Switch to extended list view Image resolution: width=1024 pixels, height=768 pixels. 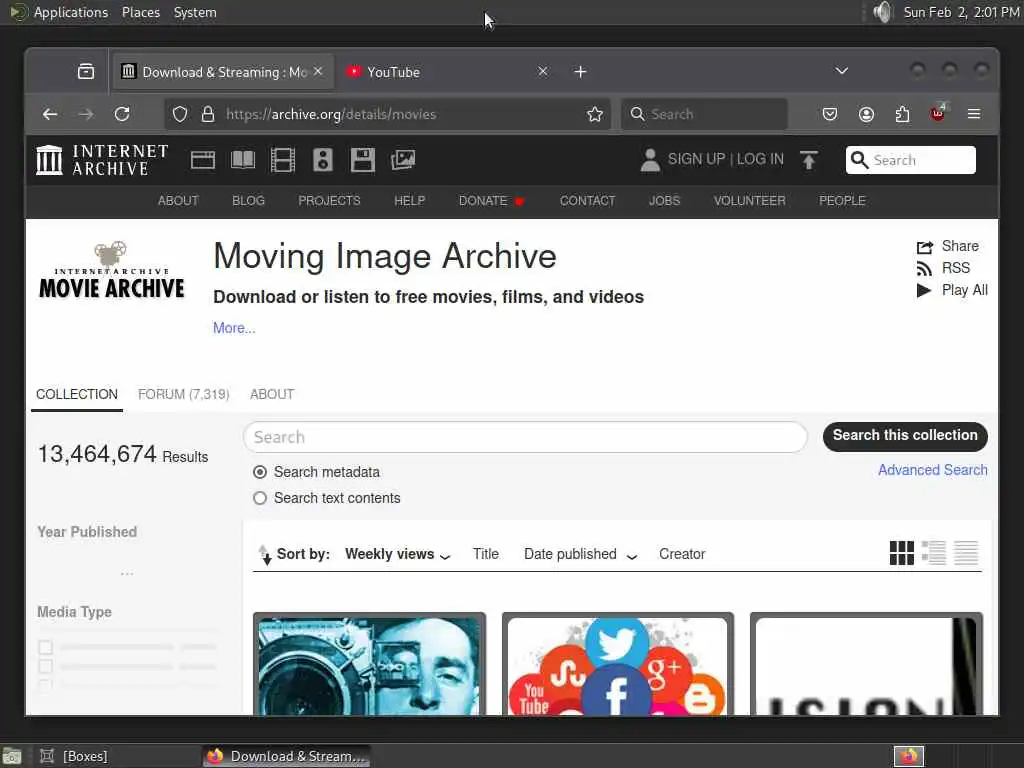(x=934, y=553)
